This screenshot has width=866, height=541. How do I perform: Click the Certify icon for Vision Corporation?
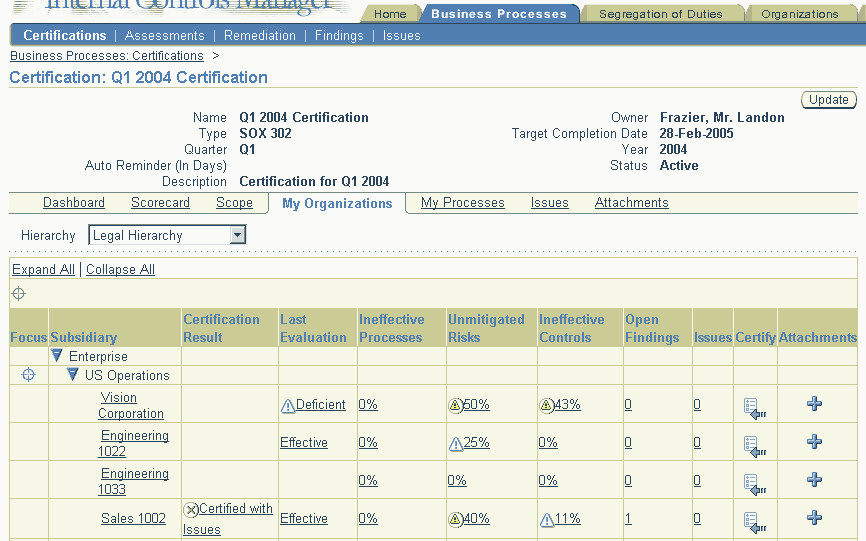(x=754, y=408)
